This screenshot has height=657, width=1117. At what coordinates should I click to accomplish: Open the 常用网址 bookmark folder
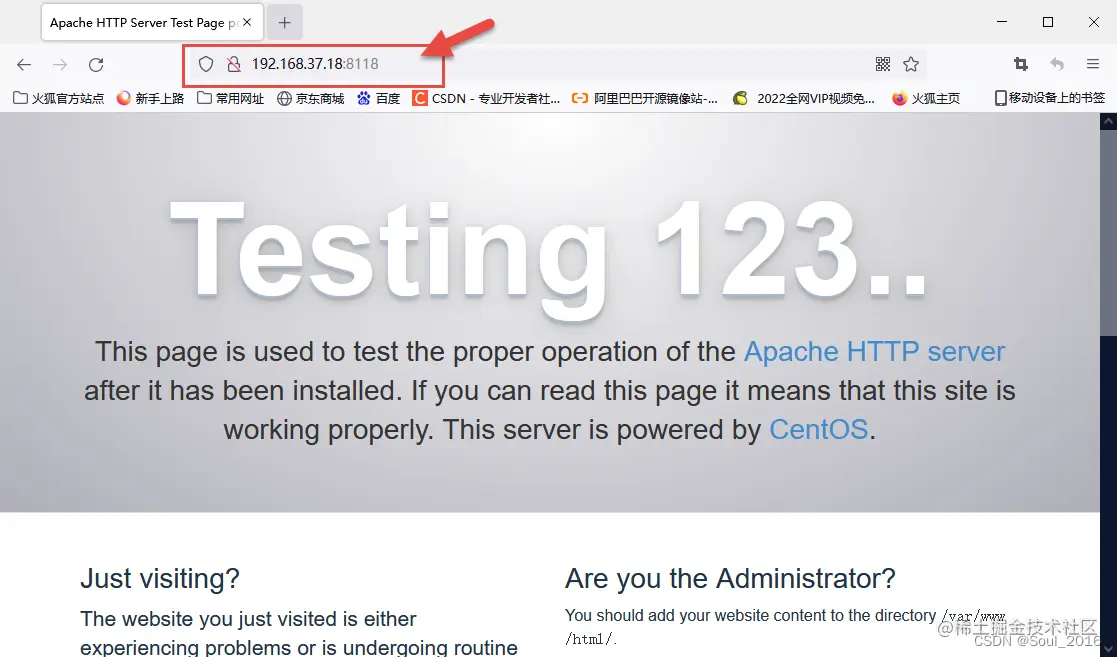(x=231, y=98)
